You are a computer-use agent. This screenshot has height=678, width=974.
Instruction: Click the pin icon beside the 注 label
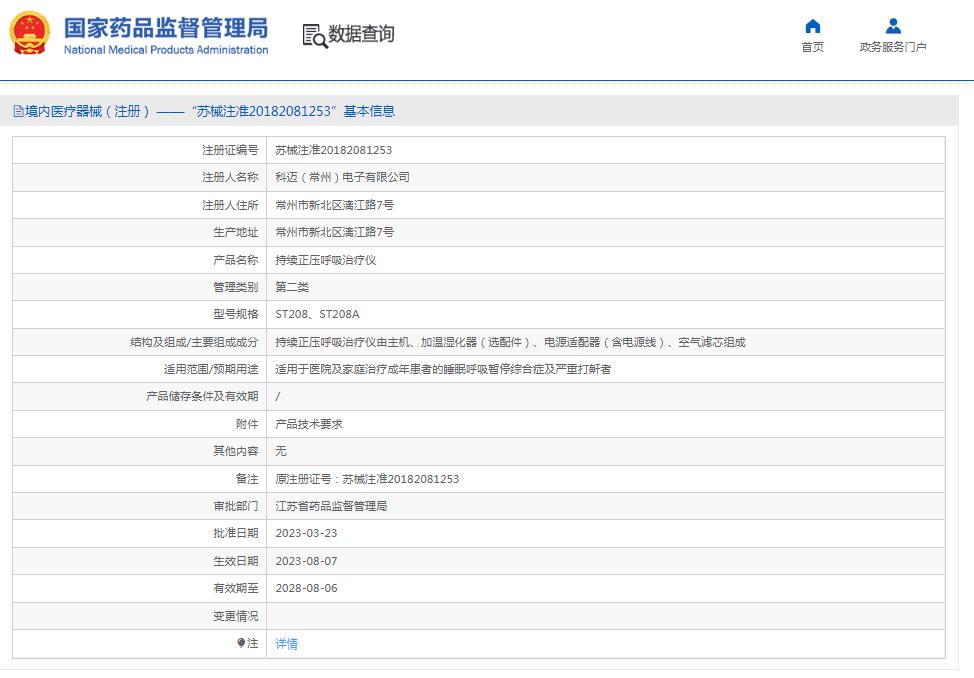pyautogui.click(x=241, y=643)
